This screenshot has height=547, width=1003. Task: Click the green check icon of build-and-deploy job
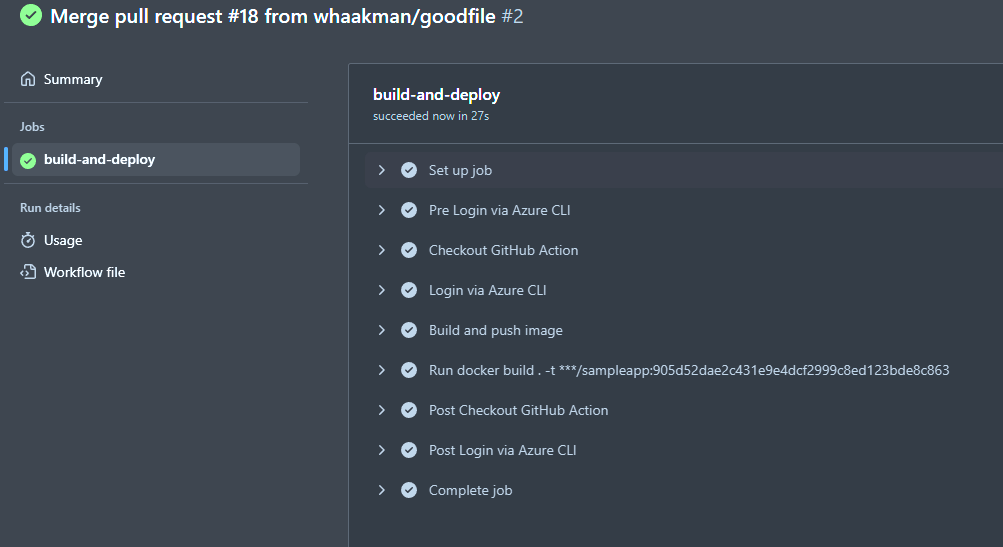click(x=28, y=160)
